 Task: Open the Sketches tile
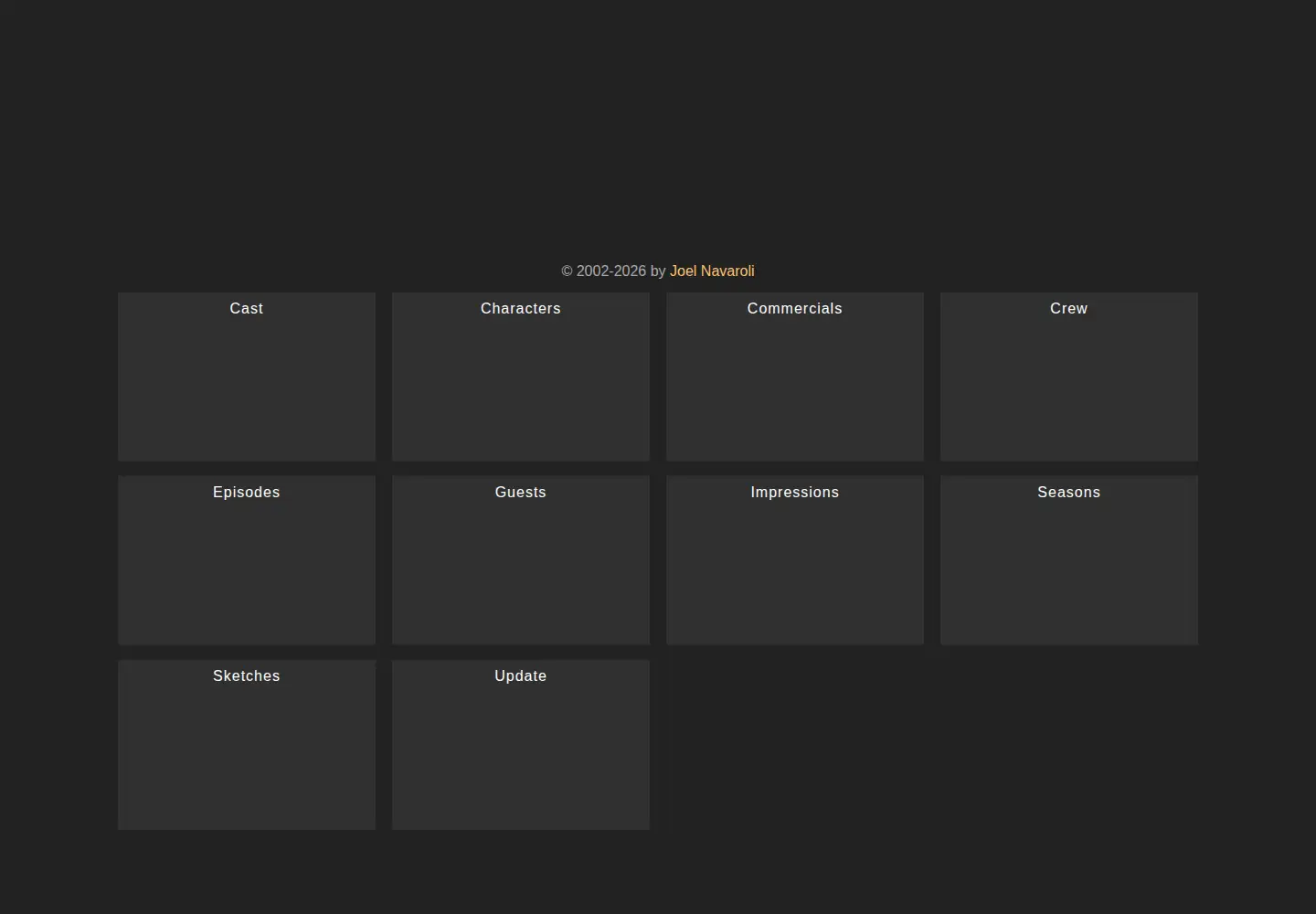(247, 745)
